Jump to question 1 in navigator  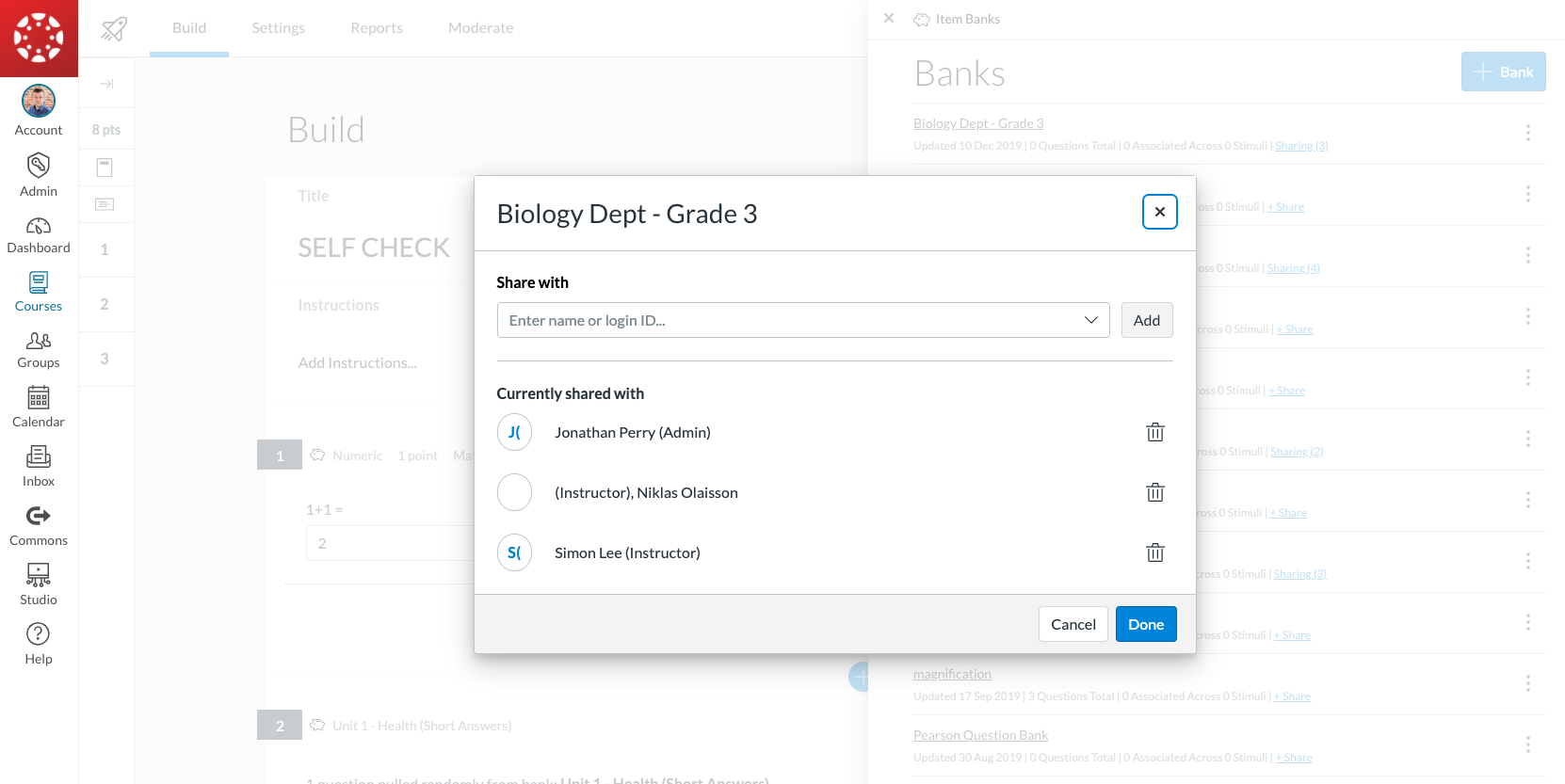(x=105, y=249)
